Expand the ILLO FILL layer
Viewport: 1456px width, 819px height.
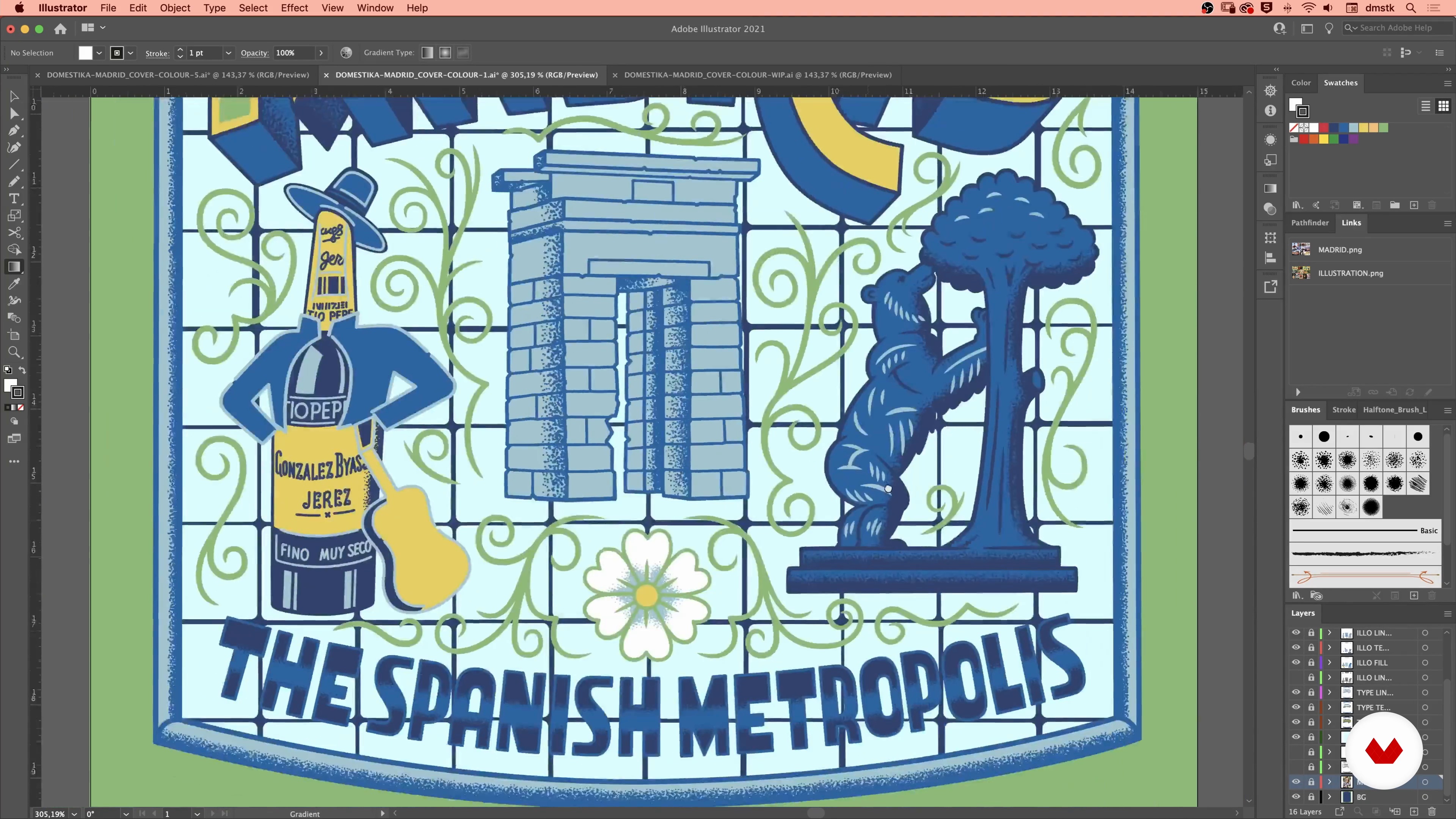(1329, 662)
